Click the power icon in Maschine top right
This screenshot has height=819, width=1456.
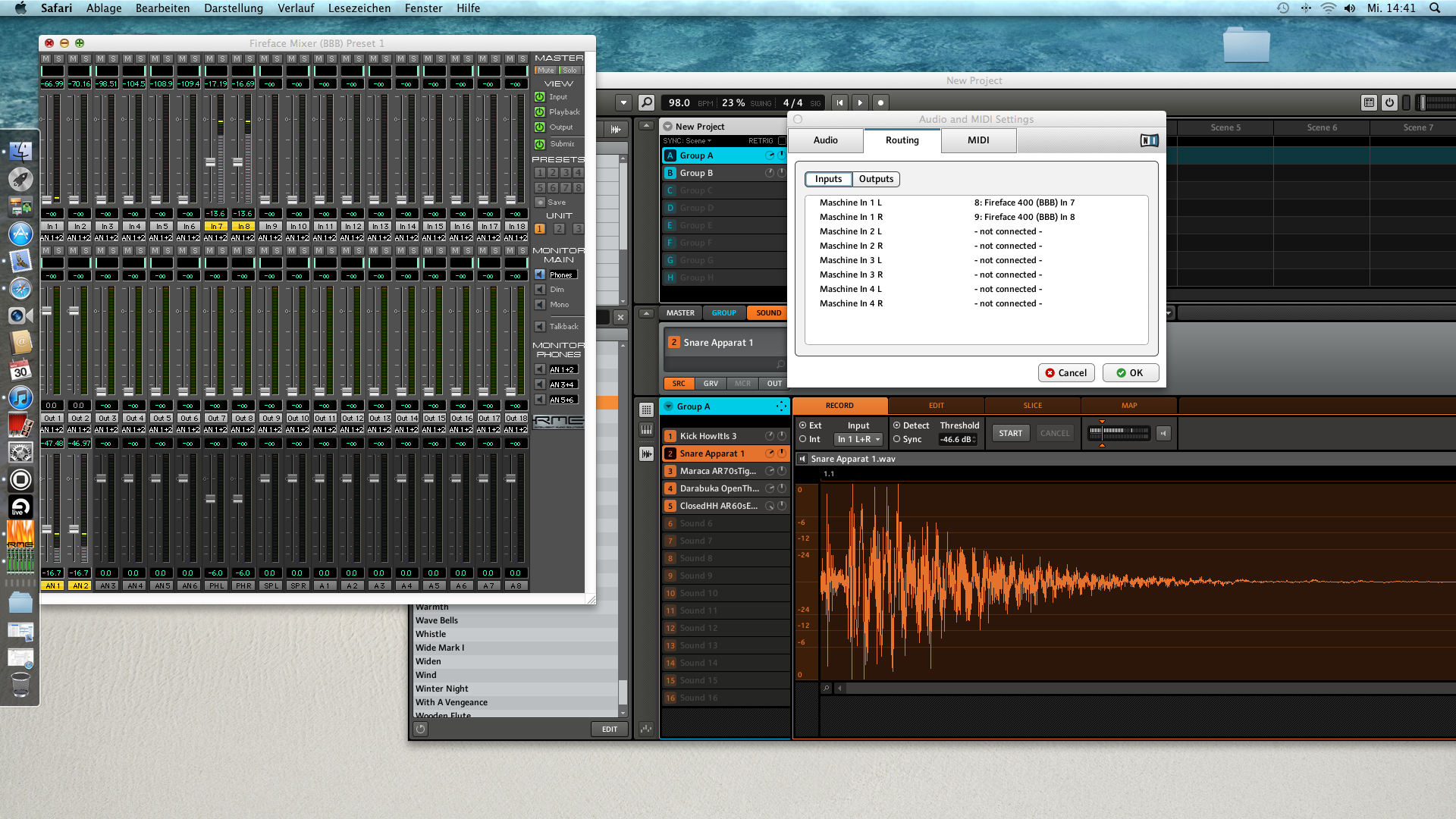[x=1389, y=102]
